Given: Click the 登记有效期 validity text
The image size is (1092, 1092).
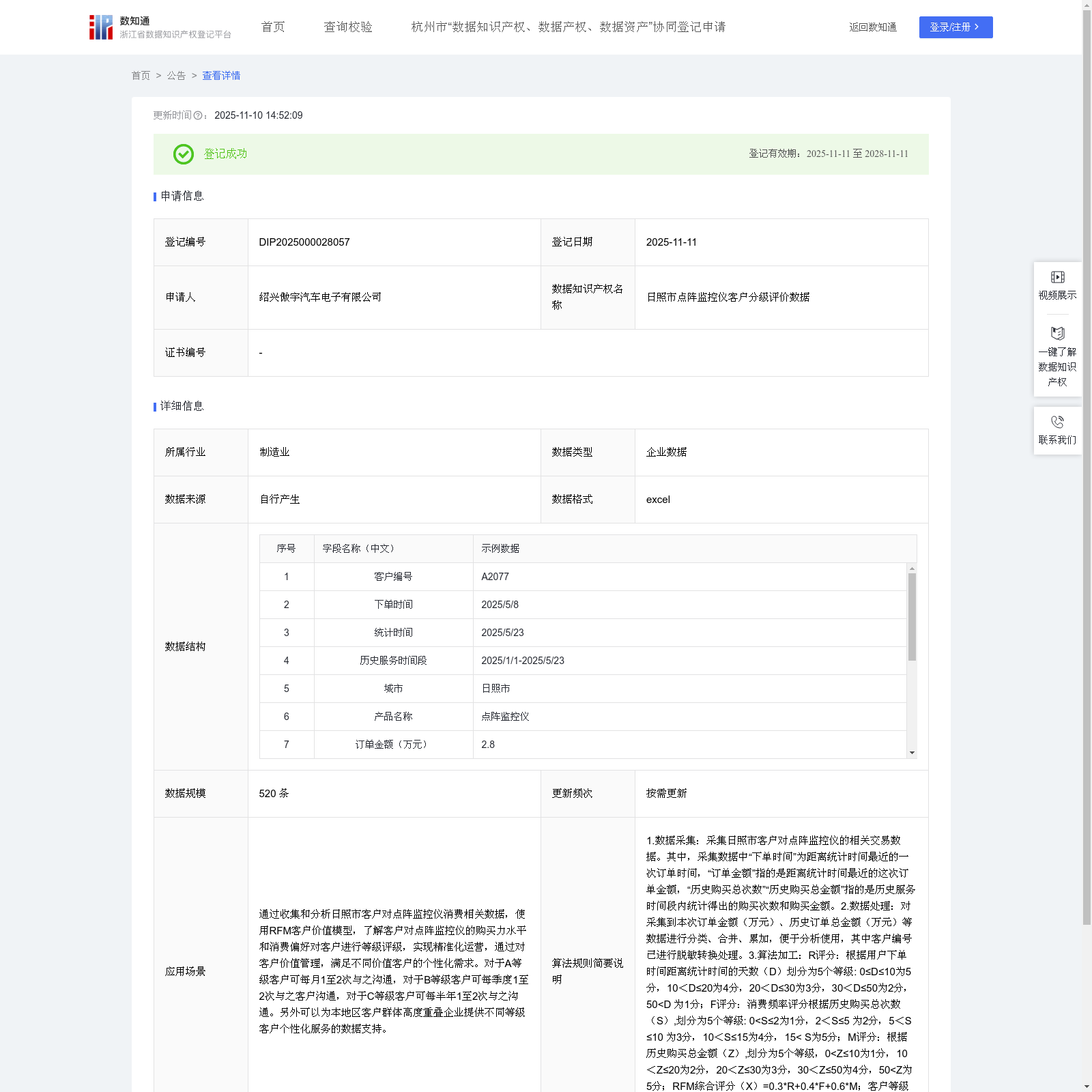Looking at the screenshot, I should point(829,154).
